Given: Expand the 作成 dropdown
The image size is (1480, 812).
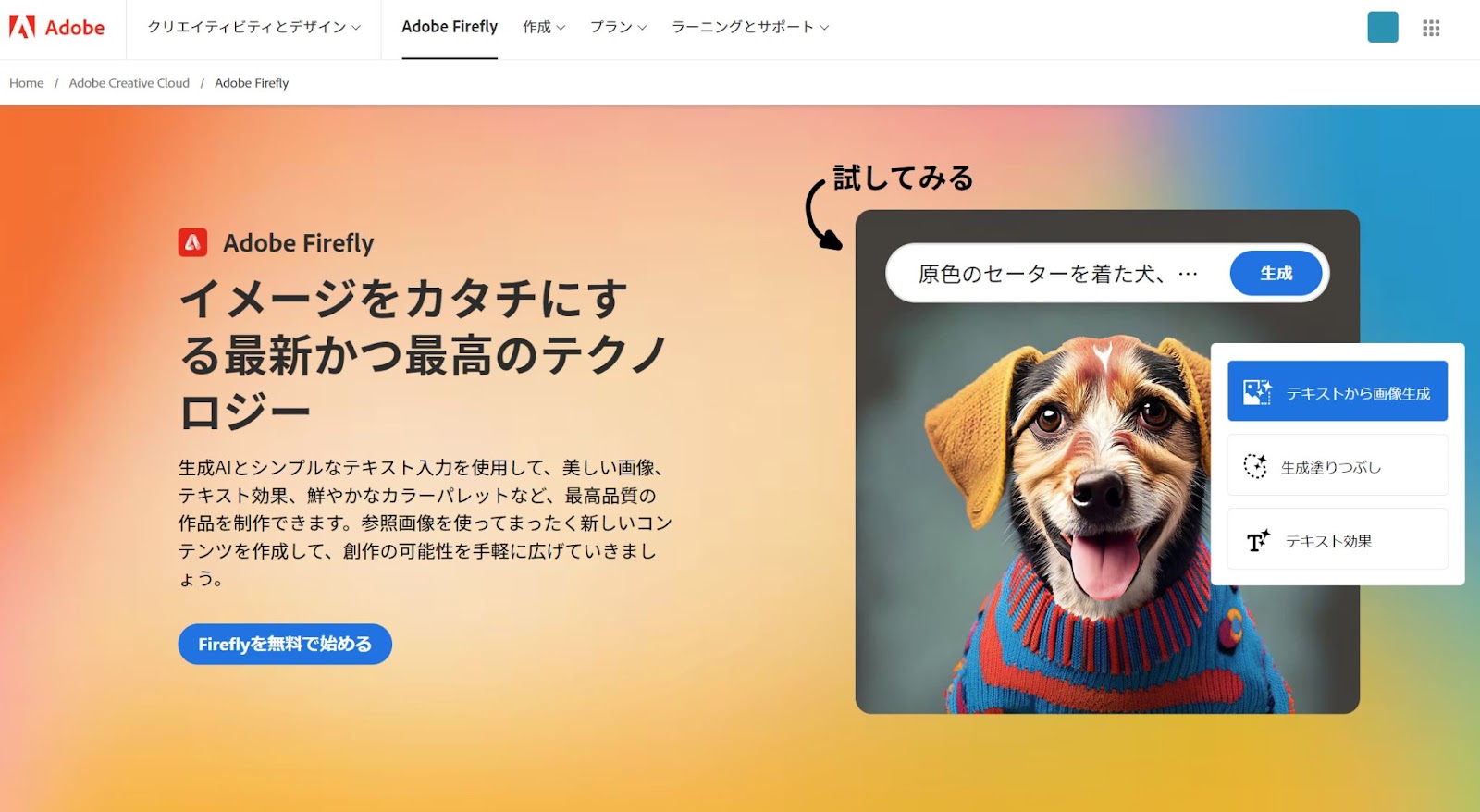Looking at the screenshot, I should [x=544, y=28].
